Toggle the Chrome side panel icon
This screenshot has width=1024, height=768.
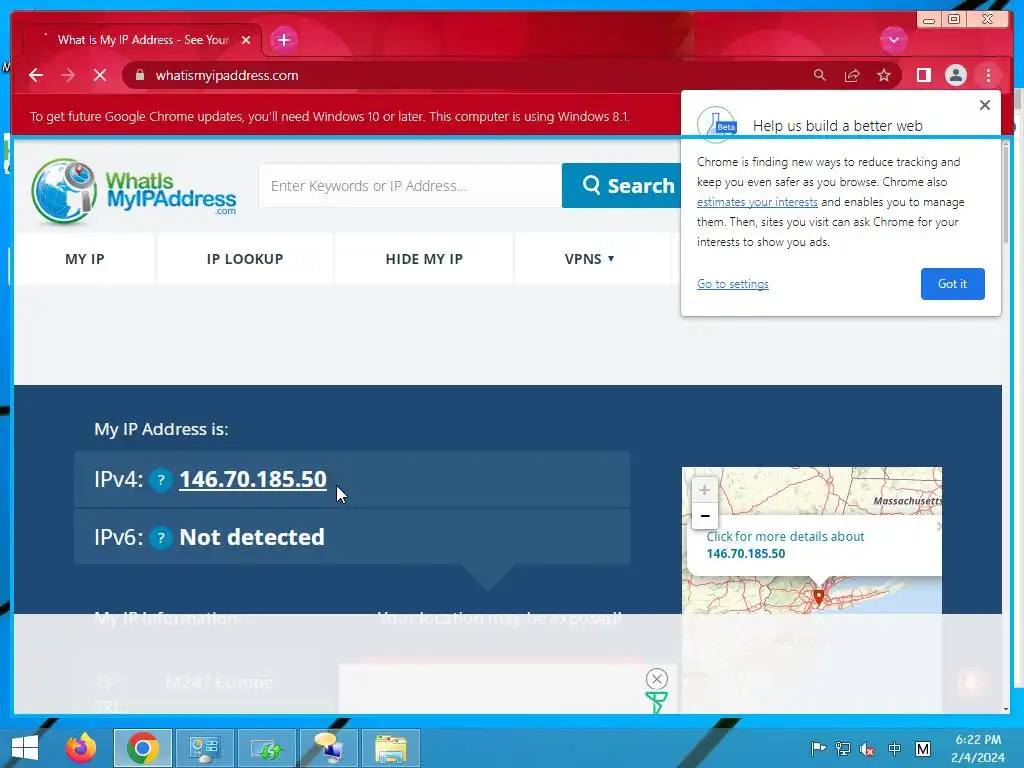click(923, 76)
